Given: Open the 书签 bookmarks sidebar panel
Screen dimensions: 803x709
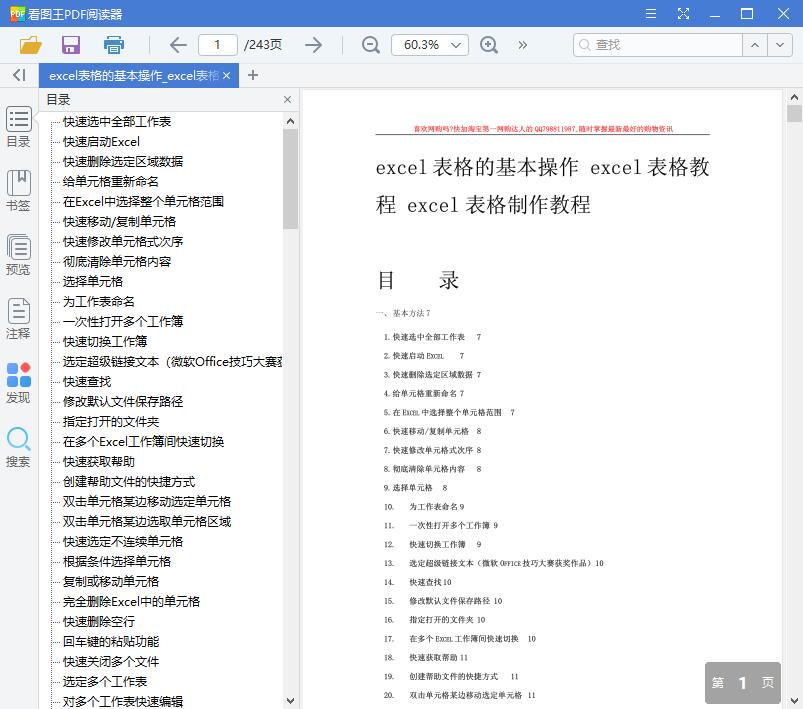Looking at the screenshot, I should [x=18, y=191].
